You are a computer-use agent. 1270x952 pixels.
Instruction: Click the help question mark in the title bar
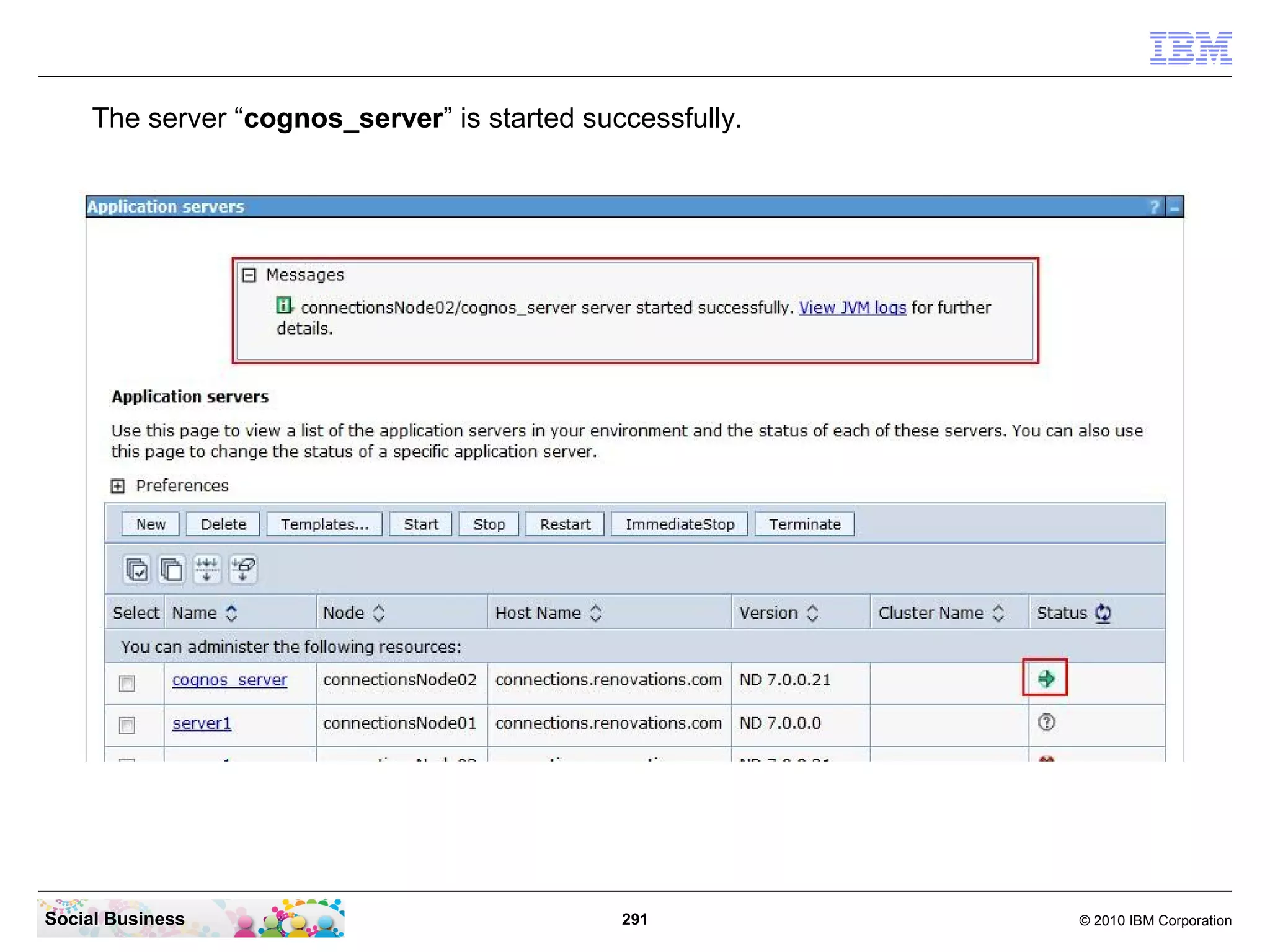point(1153,206)
